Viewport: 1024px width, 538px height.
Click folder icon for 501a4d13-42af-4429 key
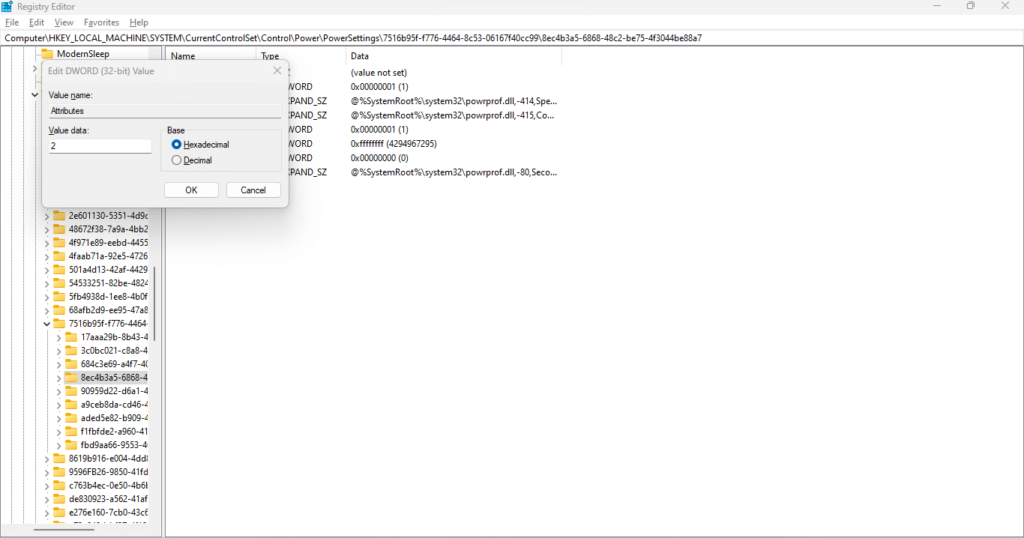(x=59, y=270)
